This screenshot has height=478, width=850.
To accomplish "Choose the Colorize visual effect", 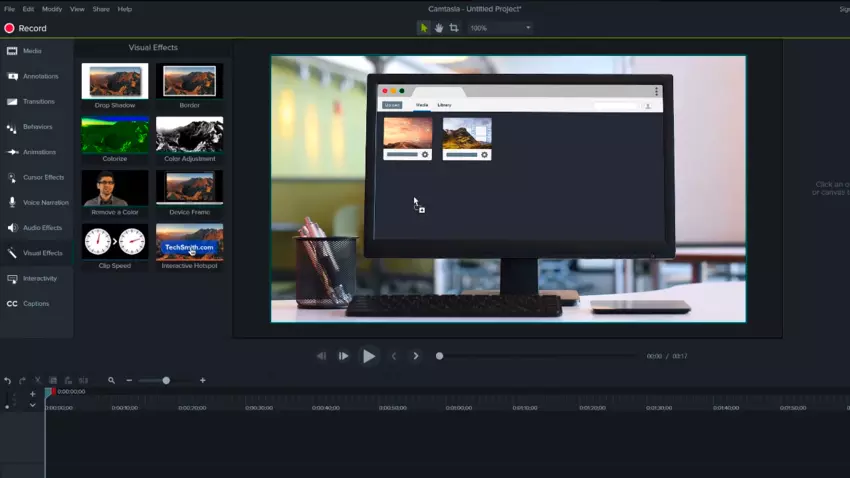I will point(115,134).
